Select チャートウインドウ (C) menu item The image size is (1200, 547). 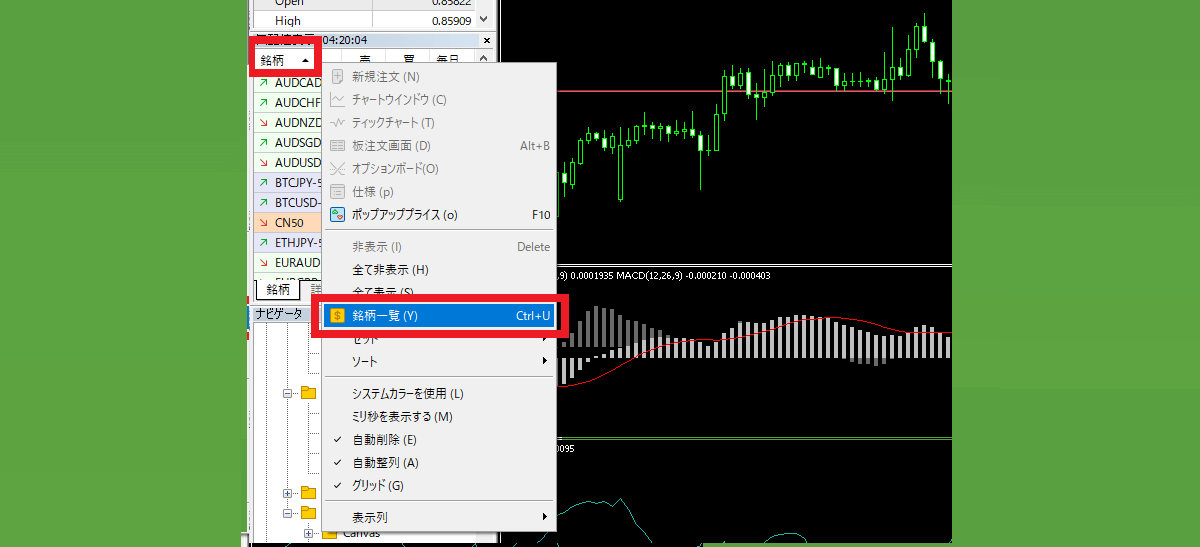(x=438, y=100)
